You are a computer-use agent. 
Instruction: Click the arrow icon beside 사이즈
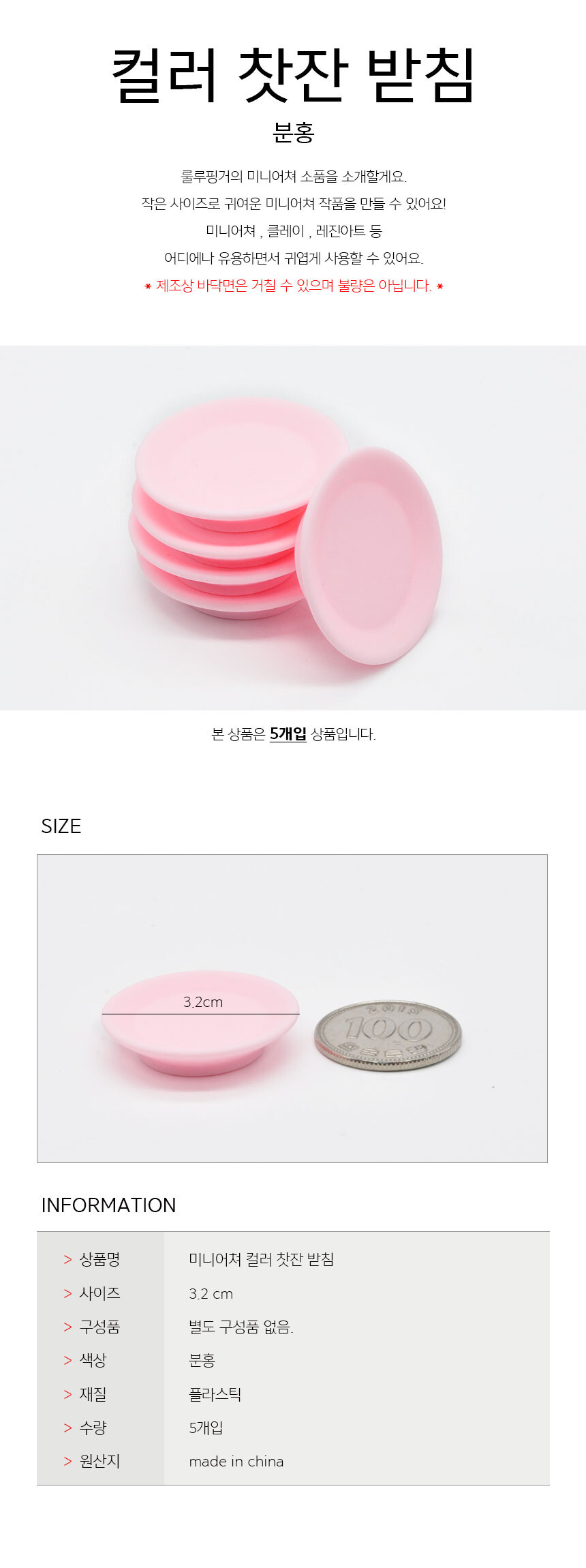[67, 1293]
